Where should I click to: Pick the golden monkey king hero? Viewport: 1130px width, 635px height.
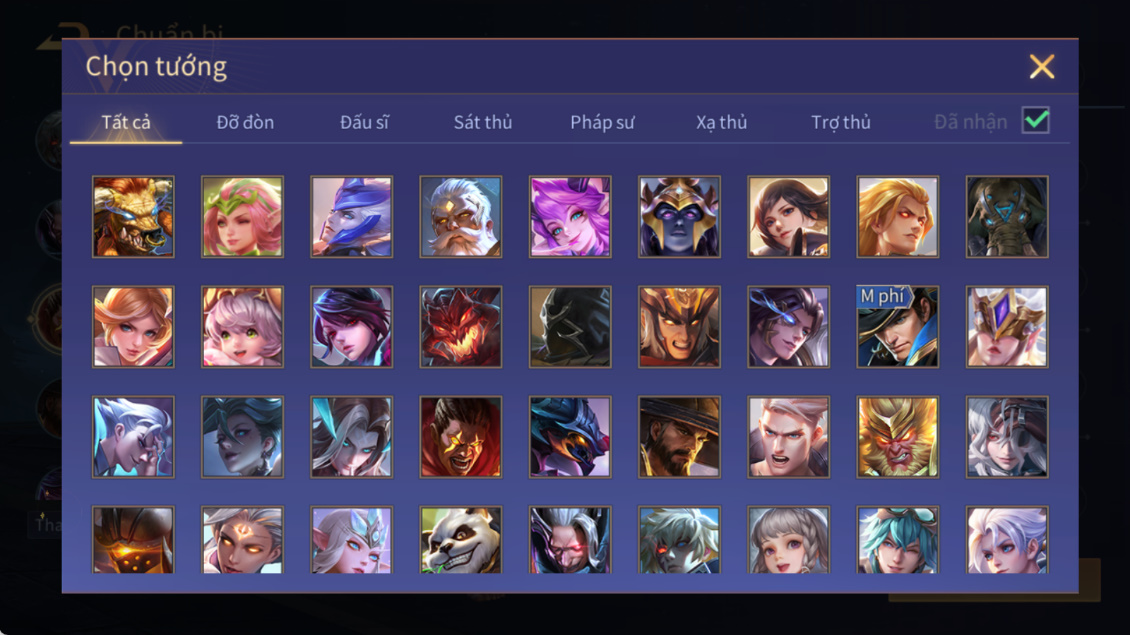[897, 436]
